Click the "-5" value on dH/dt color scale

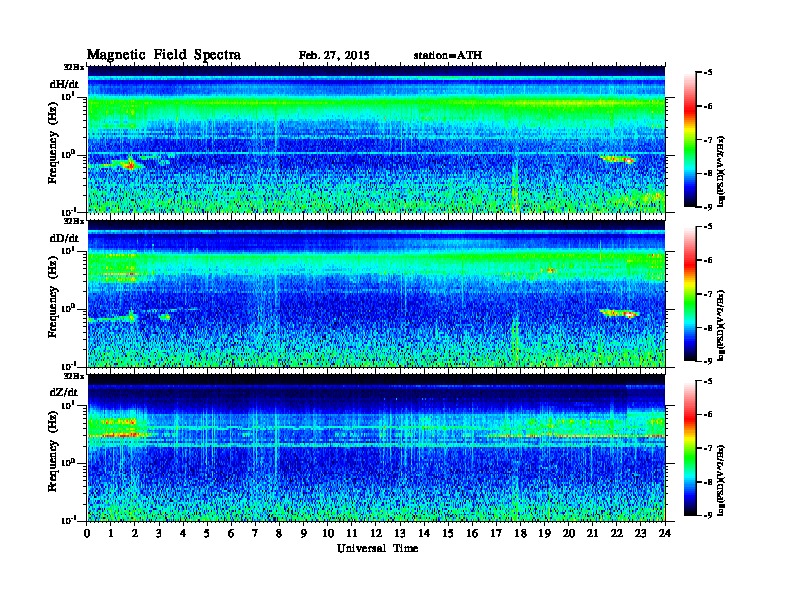[707, 73]
